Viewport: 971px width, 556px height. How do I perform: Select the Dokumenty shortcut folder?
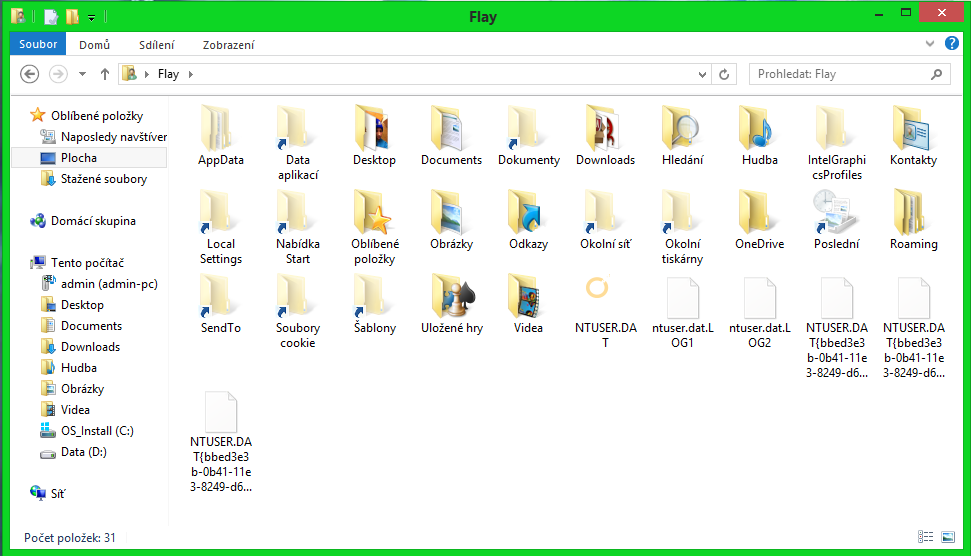(x=528, y=136)
